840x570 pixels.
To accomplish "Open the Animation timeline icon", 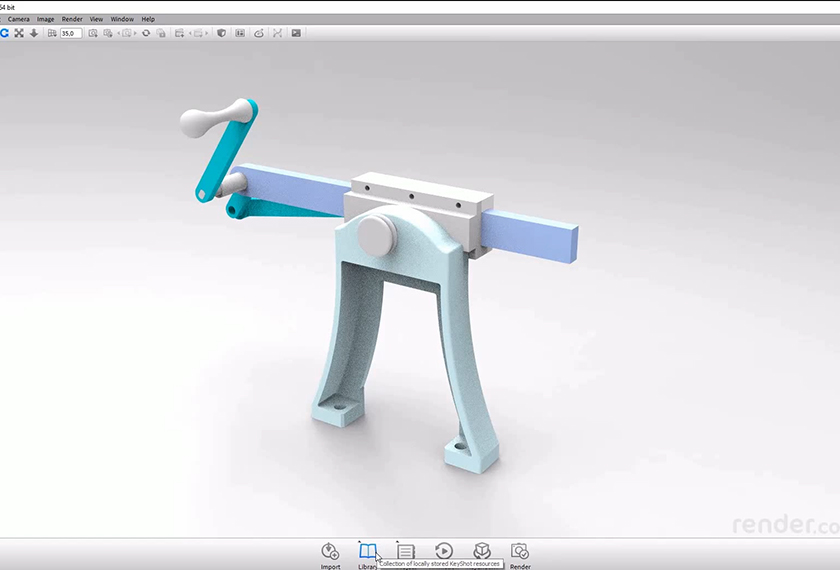I will [x=444, y=551].
